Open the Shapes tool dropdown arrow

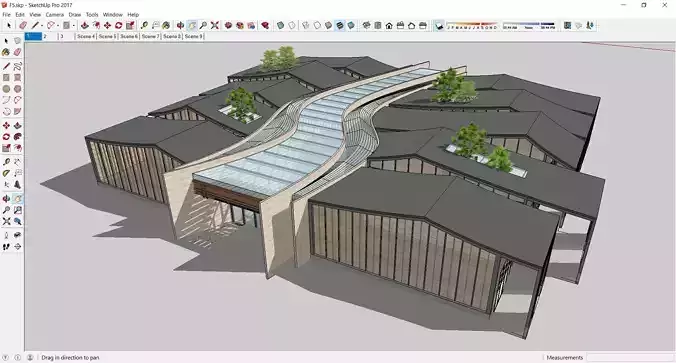74,25
